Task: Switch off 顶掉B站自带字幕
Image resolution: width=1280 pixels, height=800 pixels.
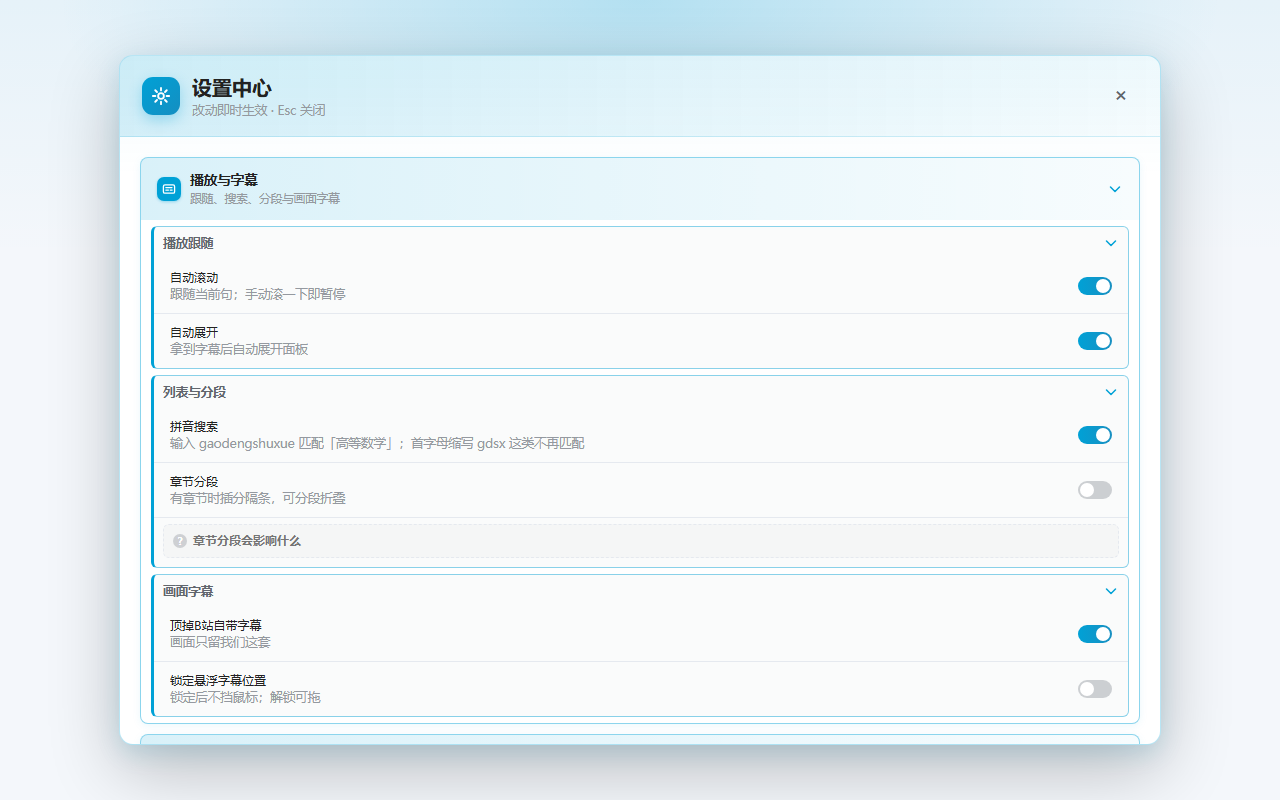Action: 1095,634
